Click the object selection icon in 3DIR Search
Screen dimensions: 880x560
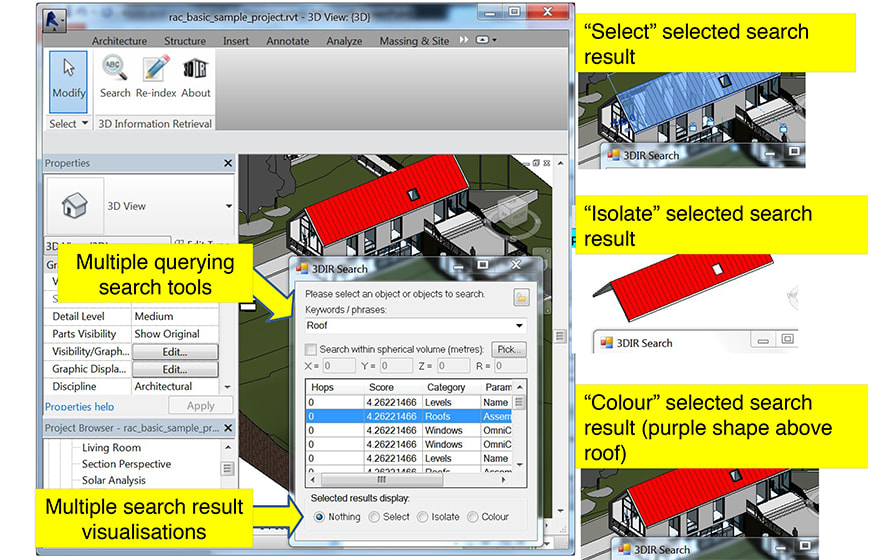point(521,297)
